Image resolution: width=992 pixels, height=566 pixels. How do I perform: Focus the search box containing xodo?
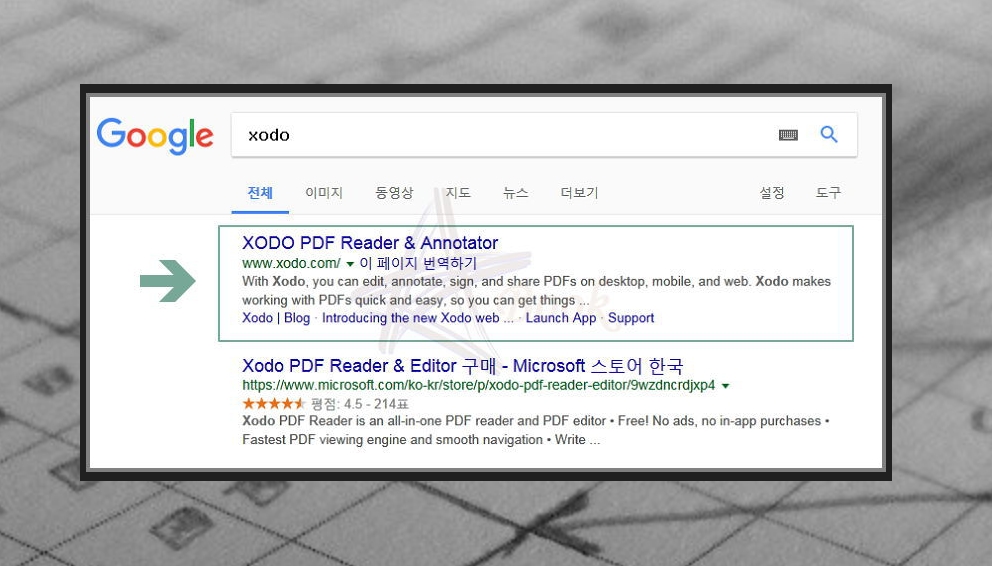point(544,135)
